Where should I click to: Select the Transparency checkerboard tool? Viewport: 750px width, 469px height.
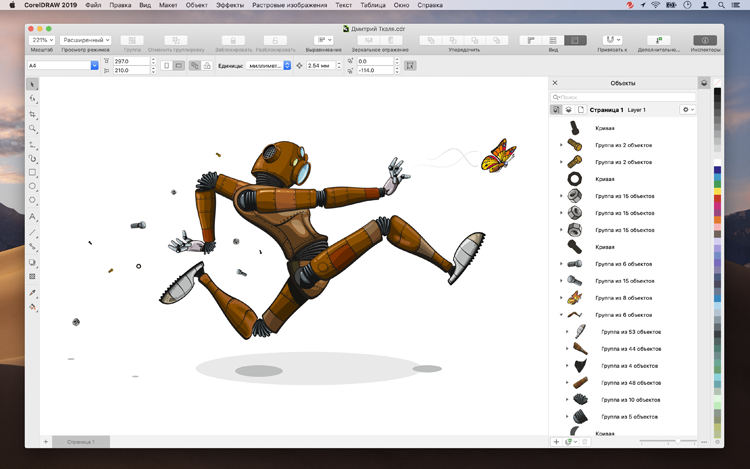click(x=32, y=276)
